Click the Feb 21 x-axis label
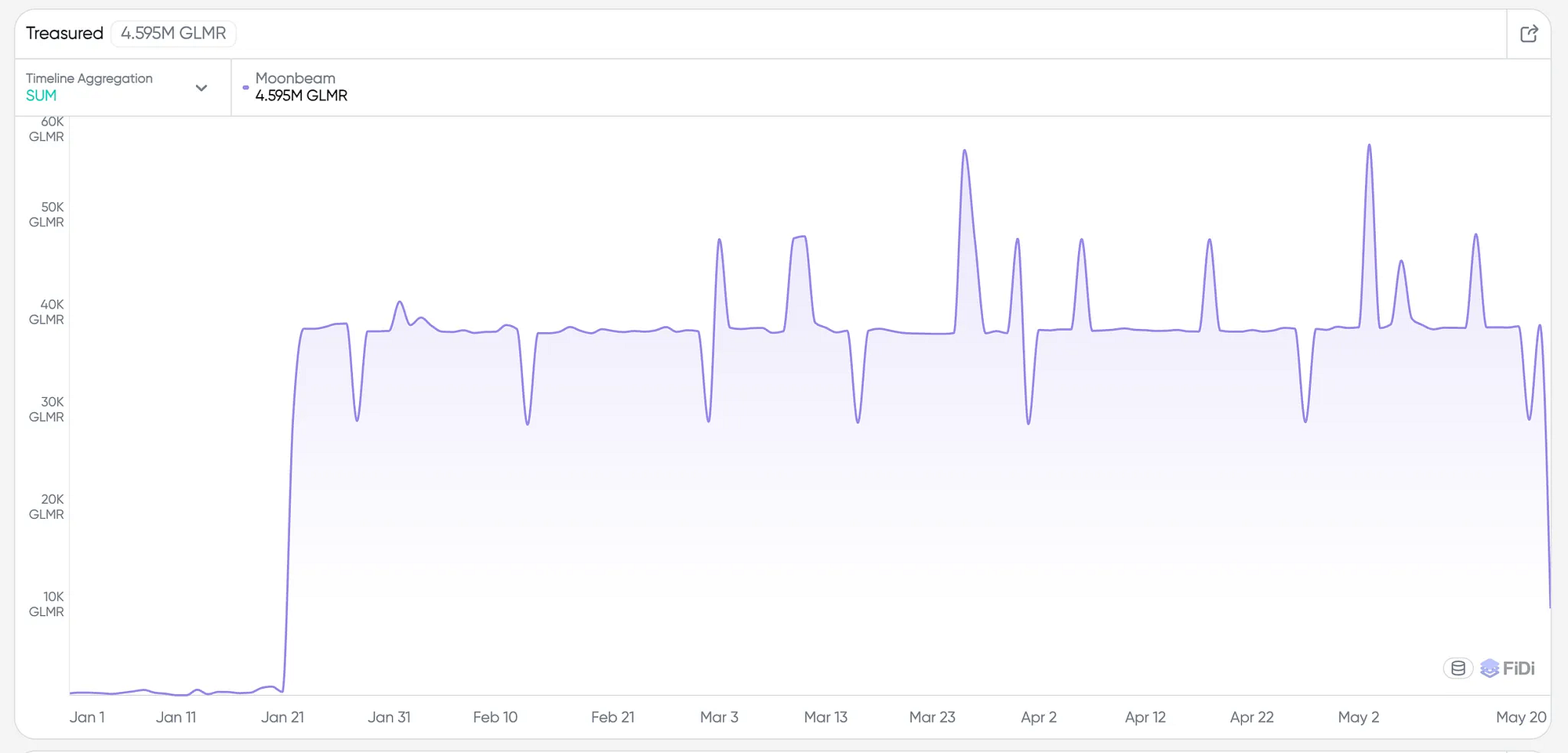The width and height of the screenshot is (1568, 753). 613,717
